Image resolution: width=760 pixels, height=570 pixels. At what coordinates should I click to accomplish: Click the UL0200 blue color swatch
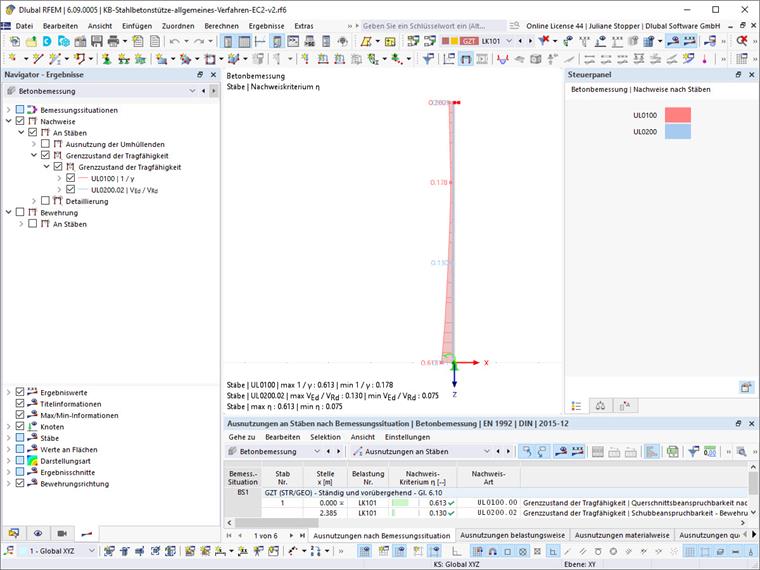tap(678, 131)
